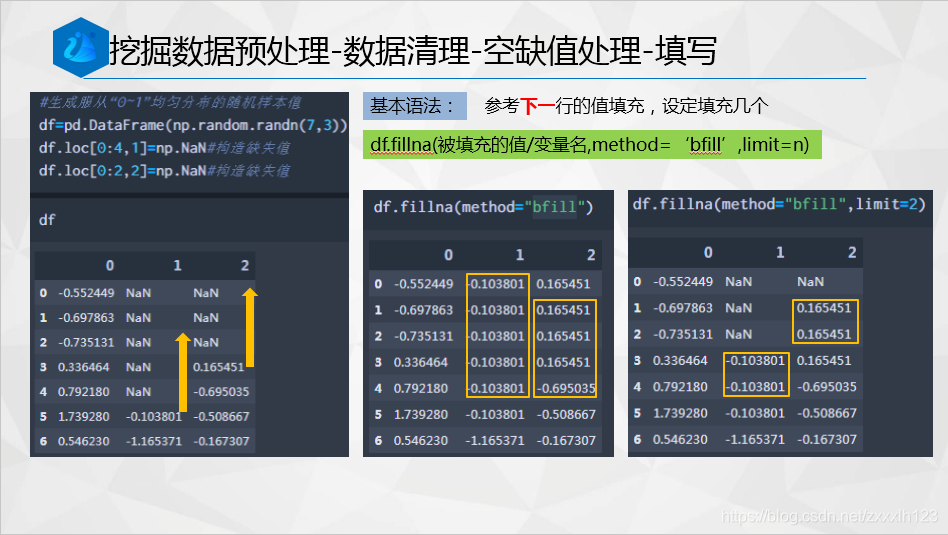
Task: Click 0.336464 in the middle bfill table
Action: click(x=421, y=363)
